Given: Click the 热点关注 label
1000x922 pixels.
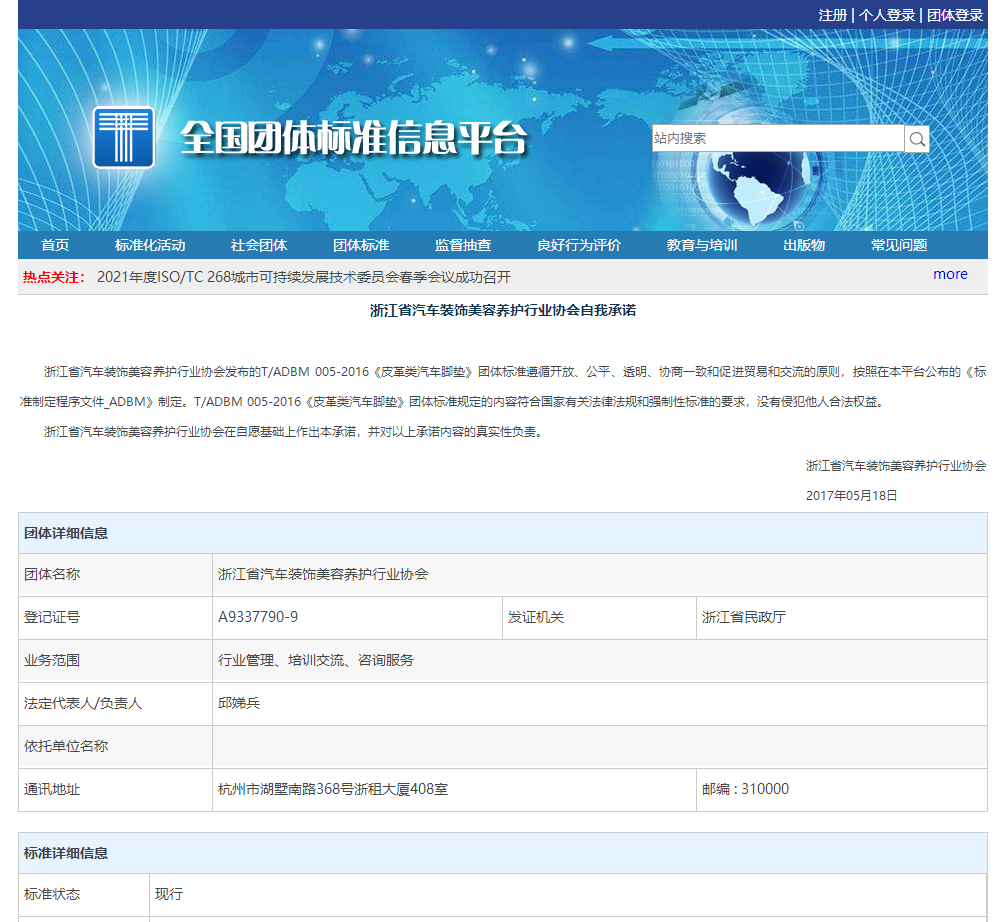Looking at the screenshot, I should pos(51,276).
